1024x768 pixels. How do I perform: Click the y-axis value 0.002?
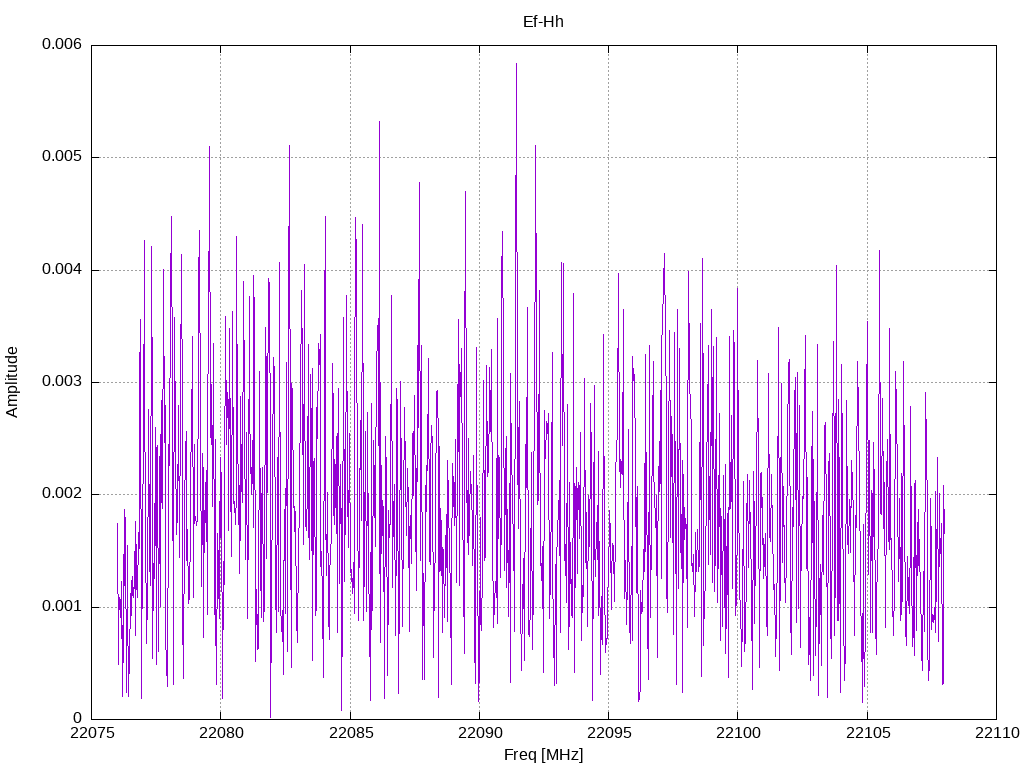point(62,494)
